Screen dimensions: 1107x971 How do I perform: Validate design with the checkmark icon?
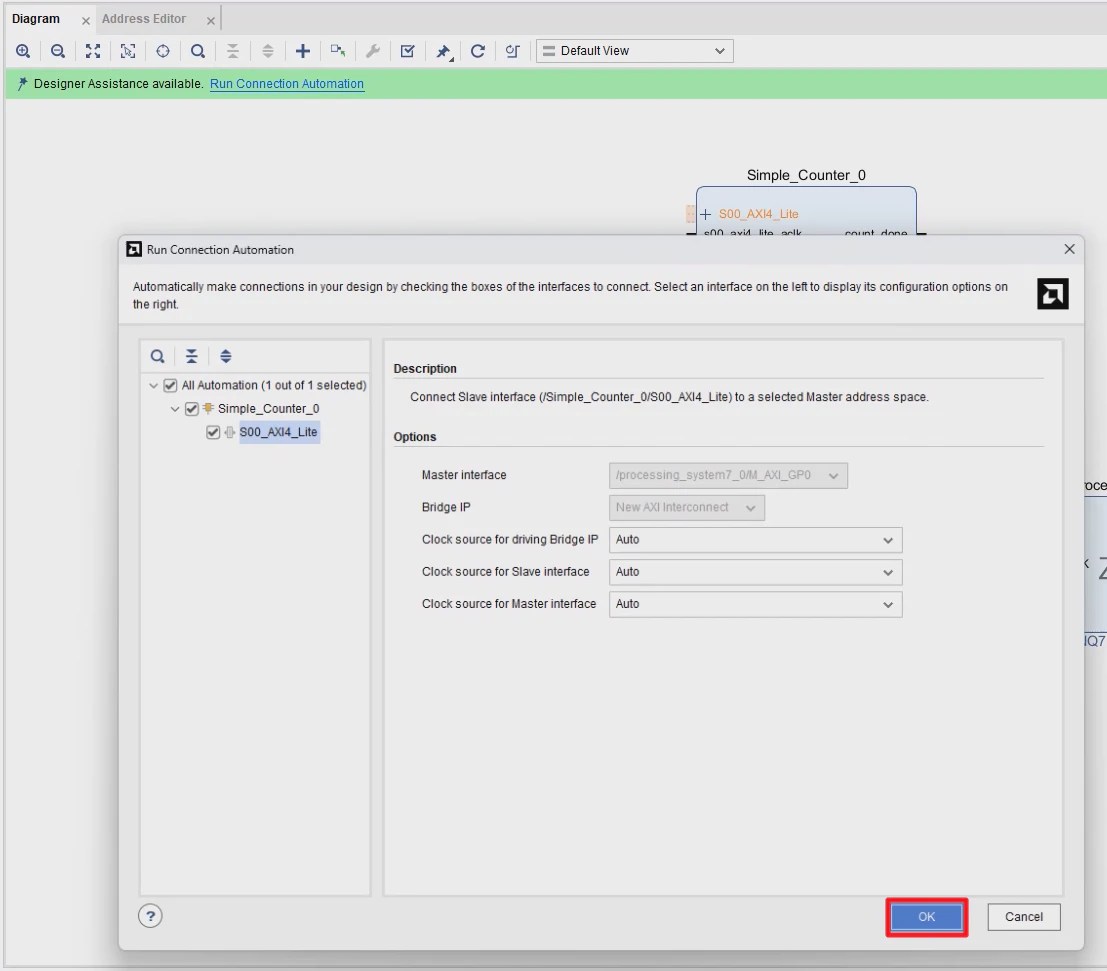(x=407, y=51)
